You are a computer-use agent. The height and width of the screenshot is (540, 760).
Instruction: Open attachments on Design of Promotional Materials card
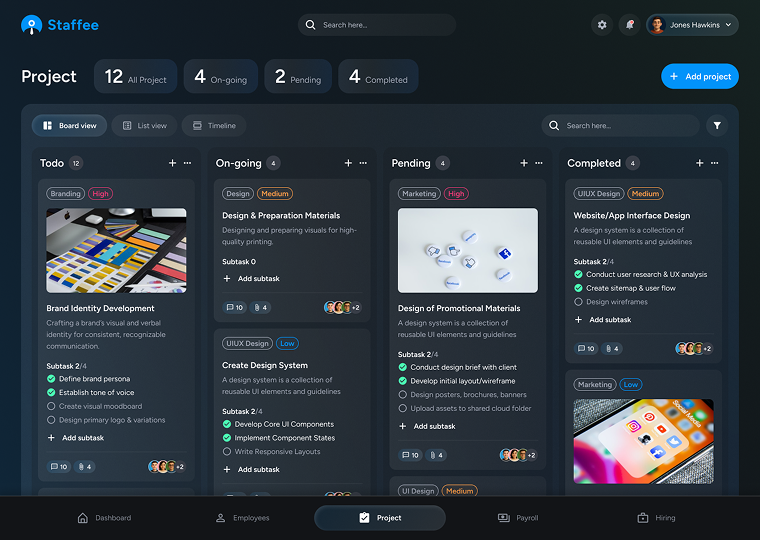point(436,455)
